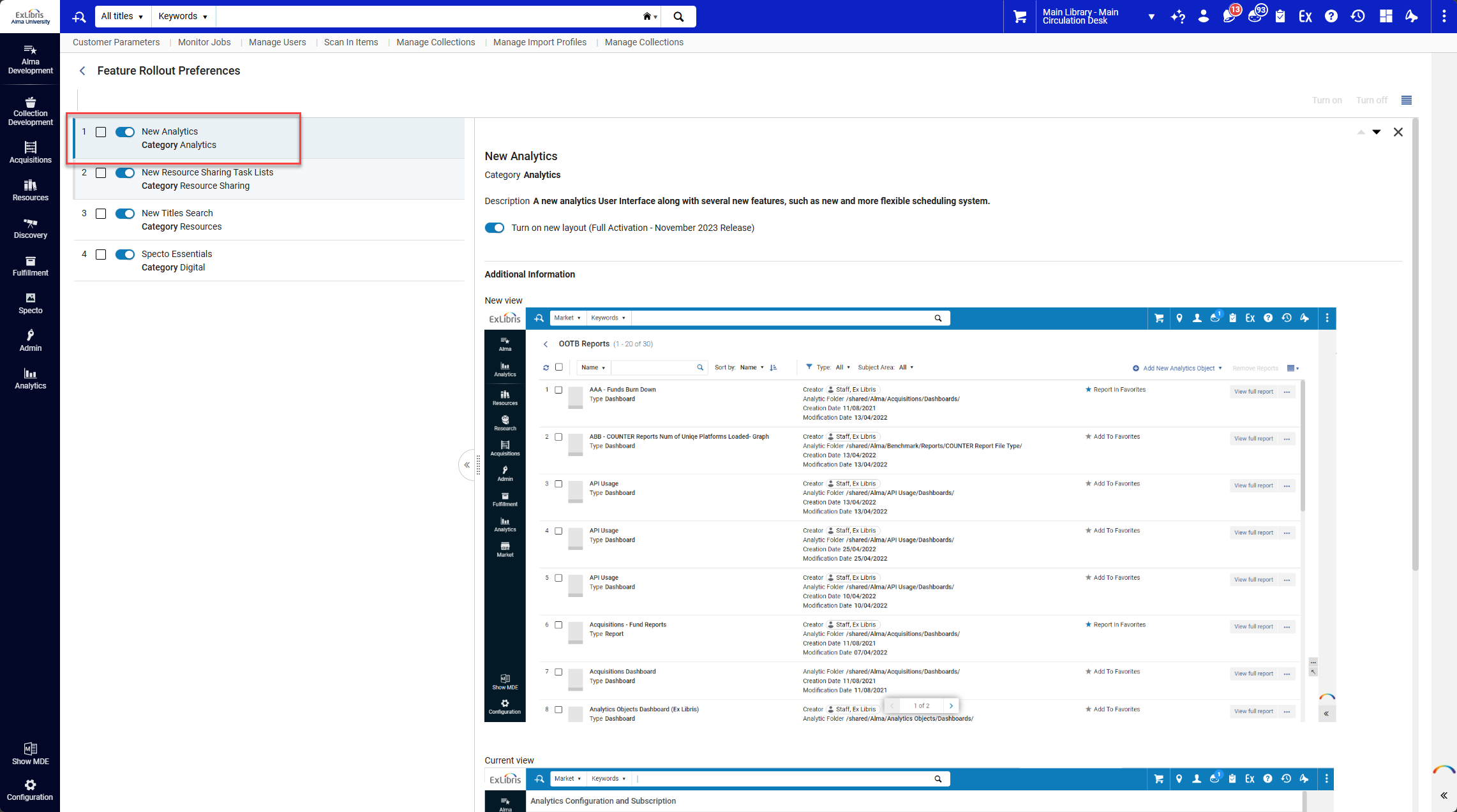Click the shopping cart icon

1020,17
